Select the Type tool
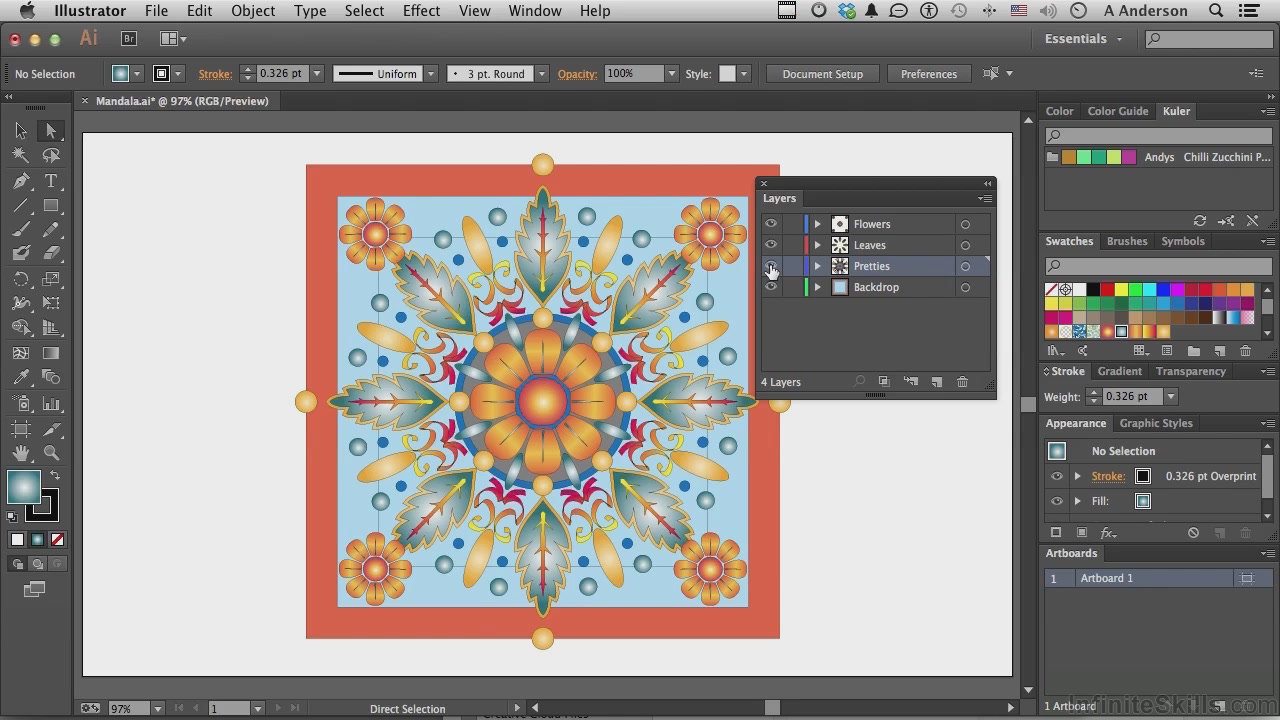The width and height of the screenshot is (1280, 720). [51, 181]
